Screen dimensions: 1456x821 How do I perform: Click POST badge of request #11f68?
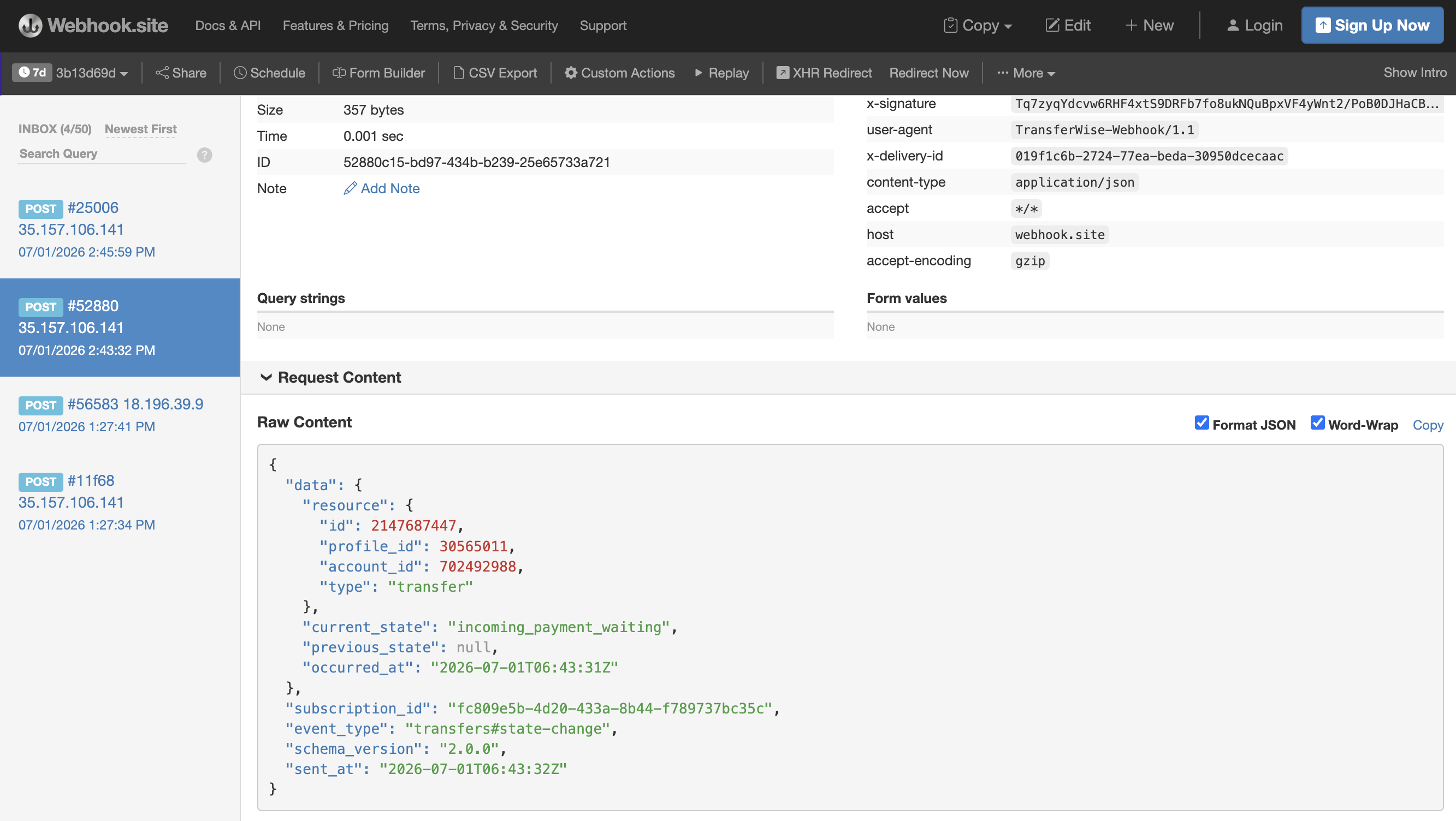[41, 481]
